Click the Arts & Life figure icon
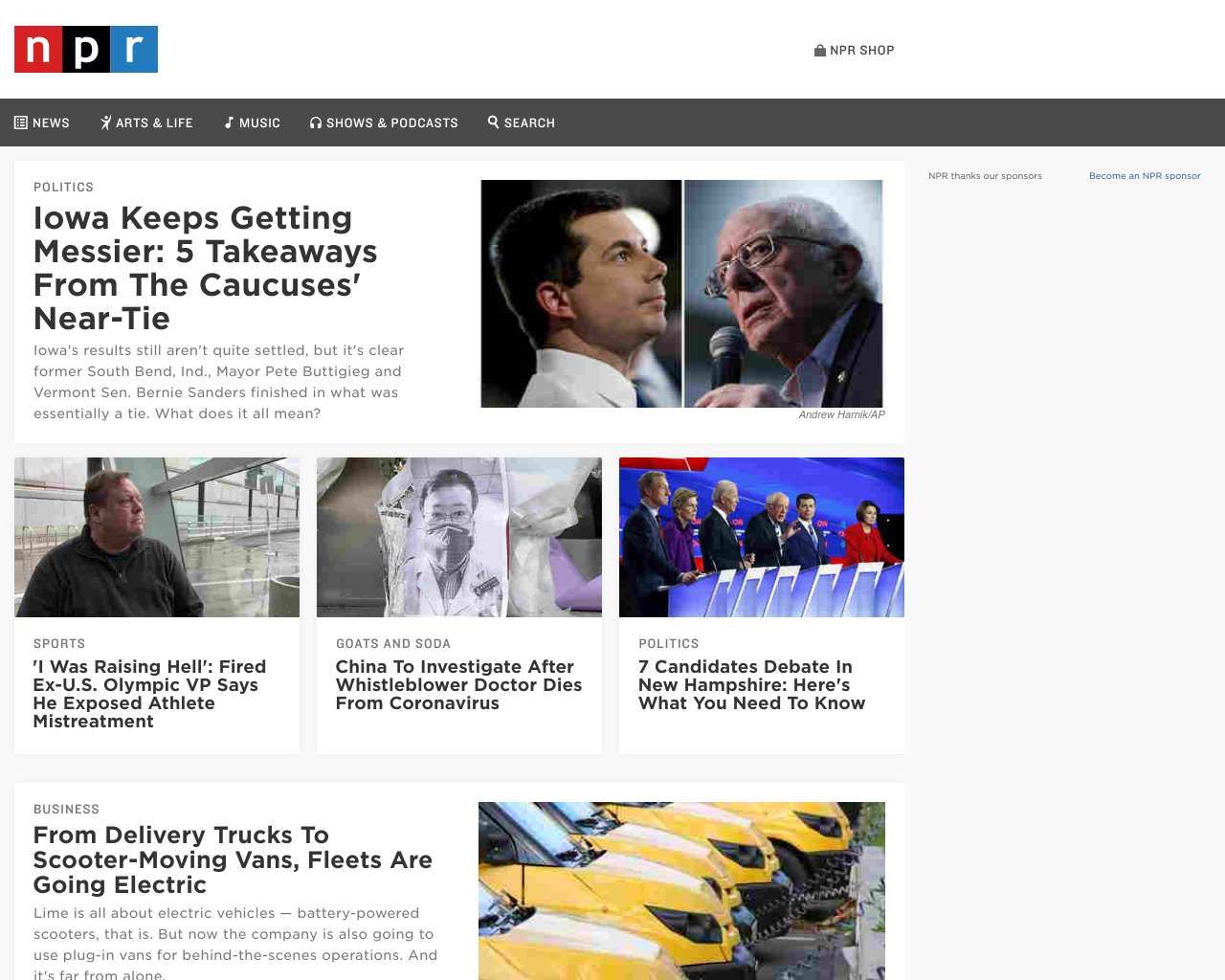This screenshot has width=1225, height=980. (105, 122)
